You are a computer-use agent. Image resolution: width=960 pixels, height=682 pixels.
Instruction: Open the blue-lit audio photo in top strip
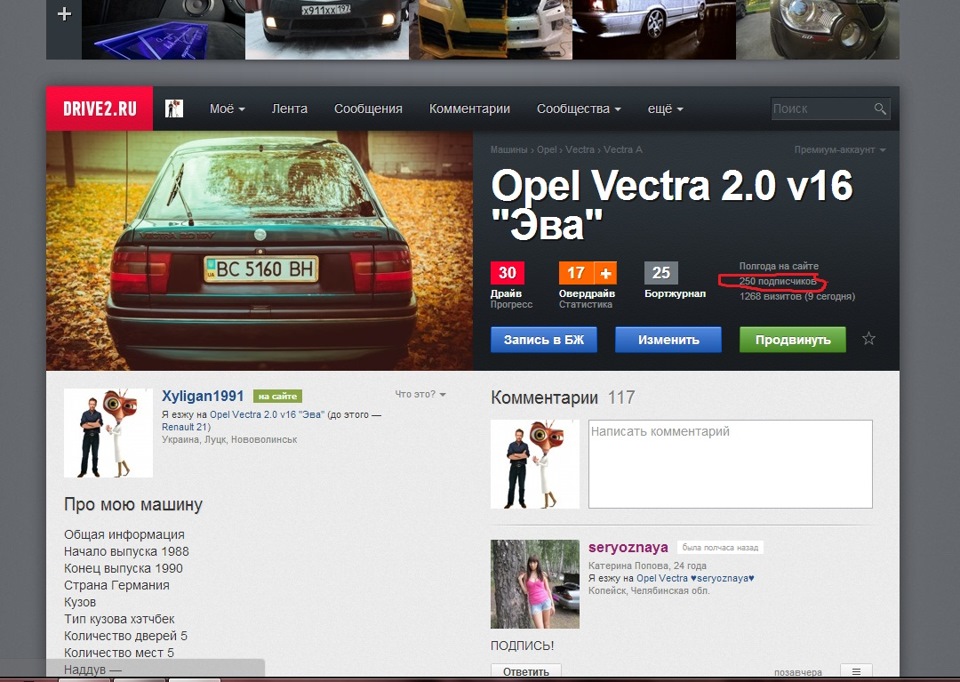coord(163,29)
